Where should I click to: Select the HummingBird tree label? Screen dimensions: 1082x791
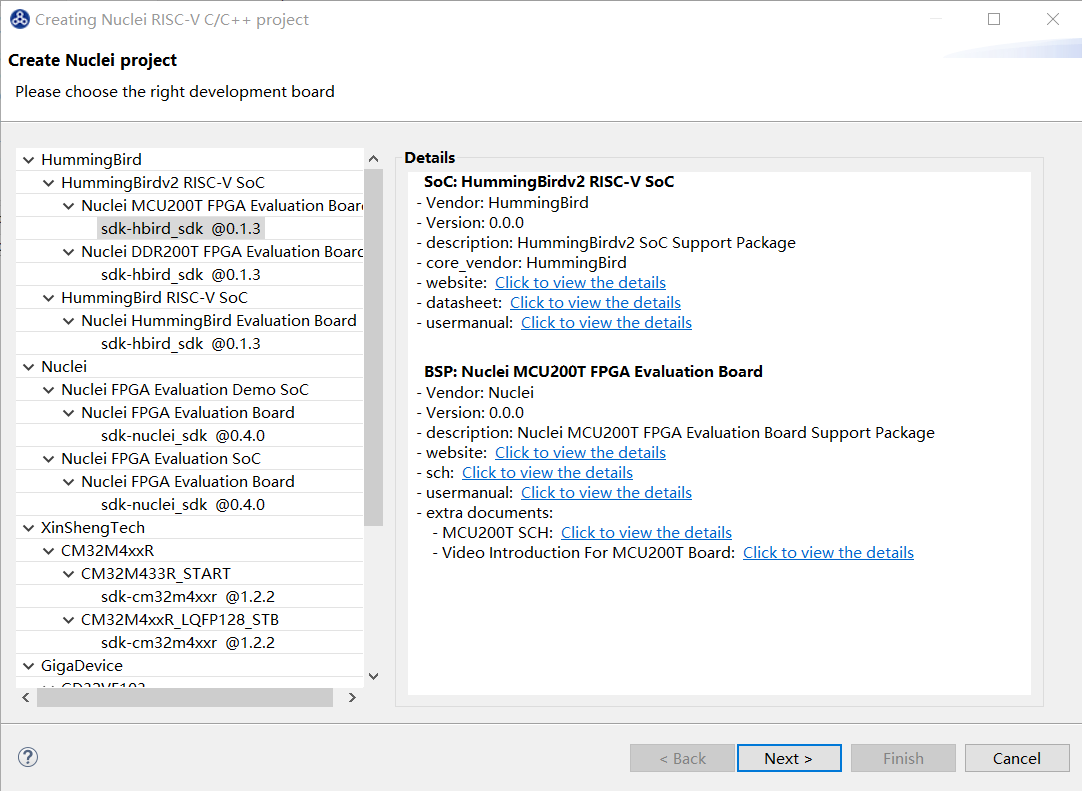pyautogui.click(x=91, y=159)
